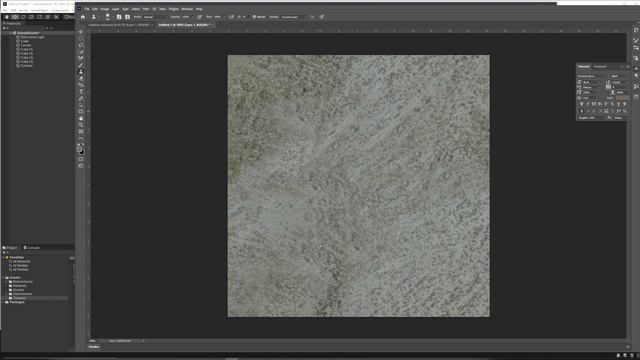Screen dimensions: 640x360
Task: Expand the Packages folder
Action: point(4,302)
